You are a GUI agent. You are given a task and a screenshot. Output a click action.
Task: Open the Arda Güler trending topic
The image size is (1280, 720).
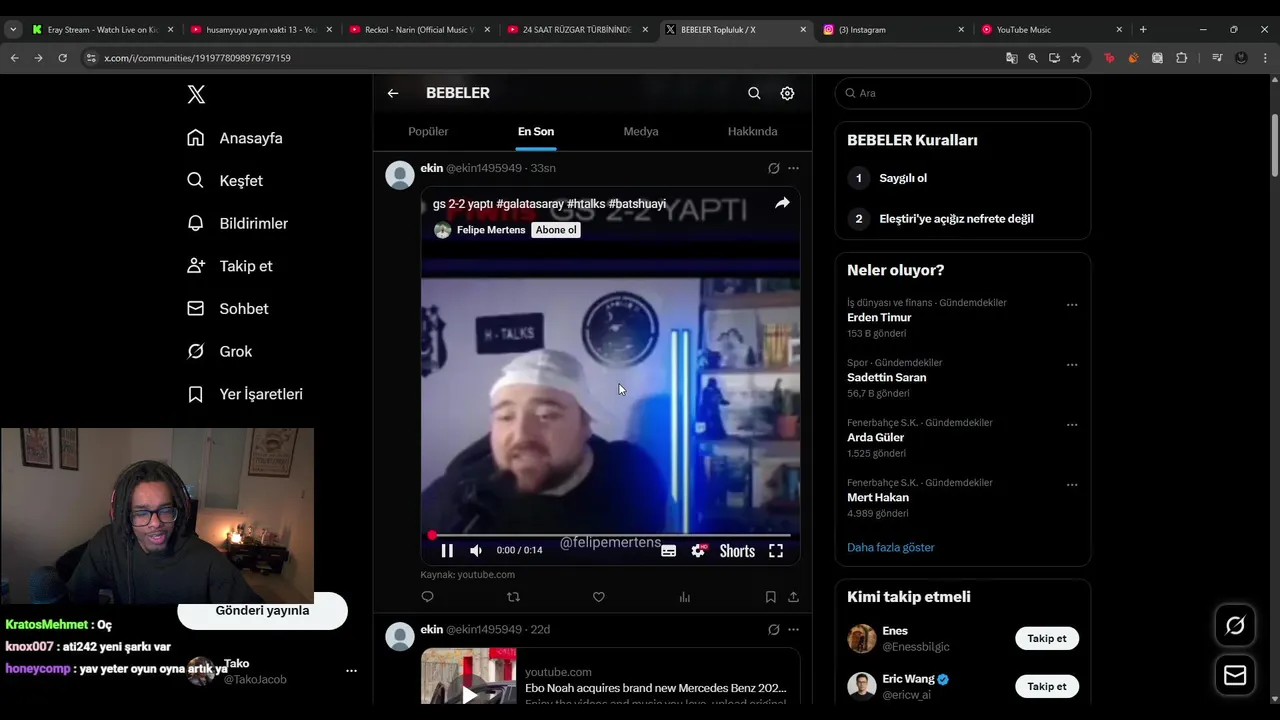pyautogui.click(x=875, y=437)
